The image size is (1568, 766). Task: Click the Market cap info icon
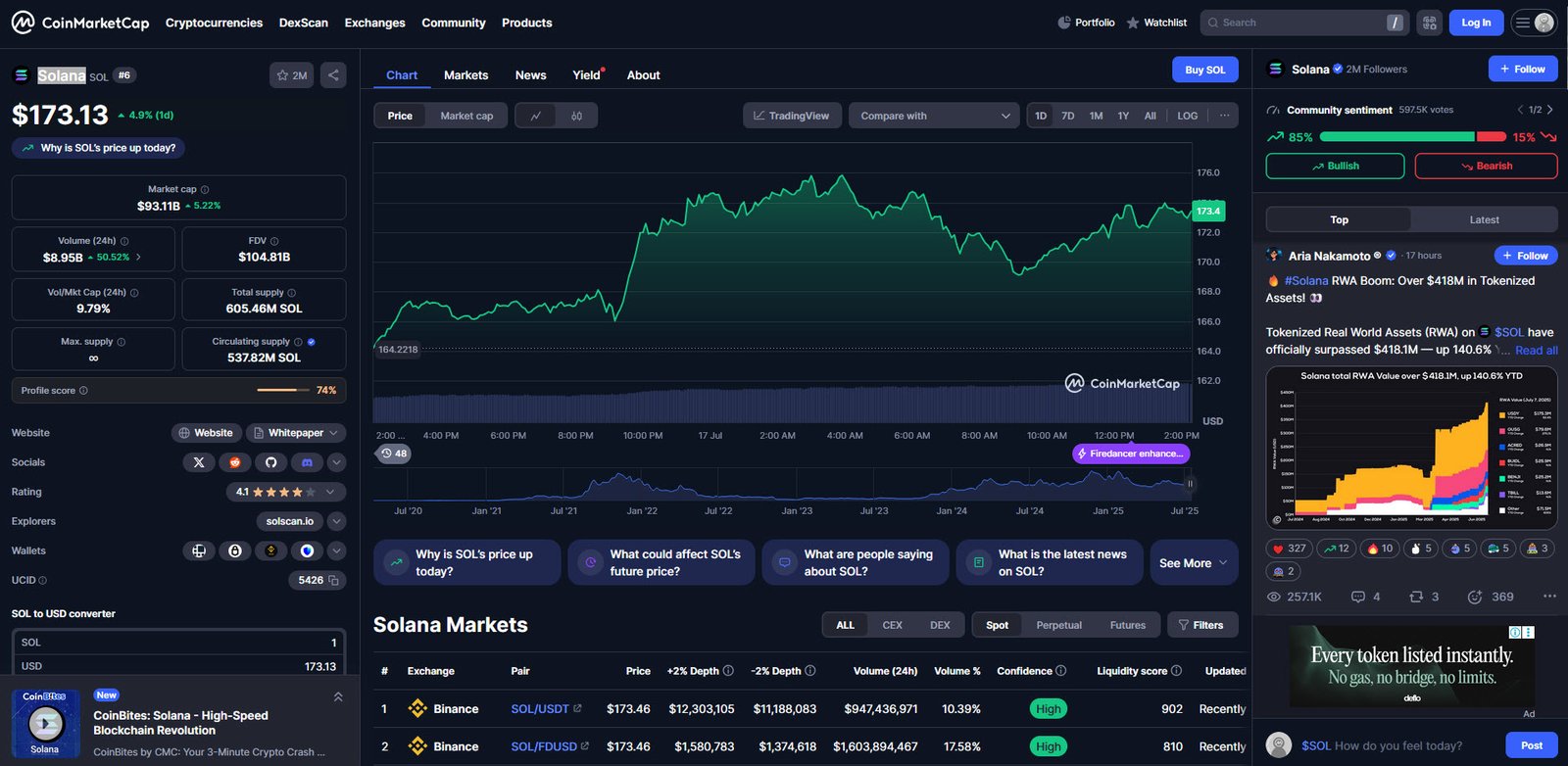205,189
